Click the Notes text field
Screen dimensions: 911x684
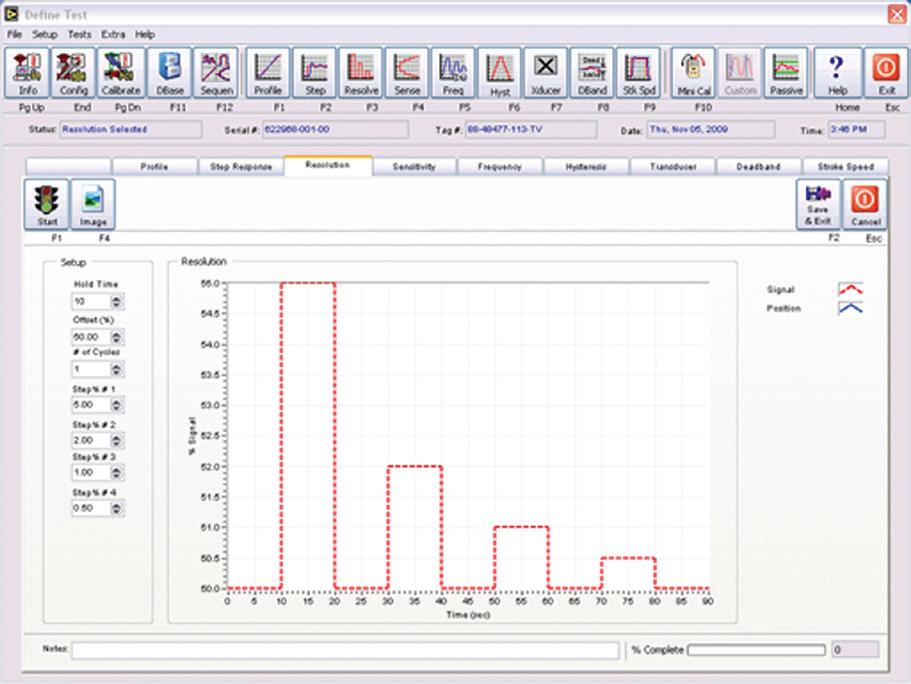pyautogui.click(x=345, y=650)
